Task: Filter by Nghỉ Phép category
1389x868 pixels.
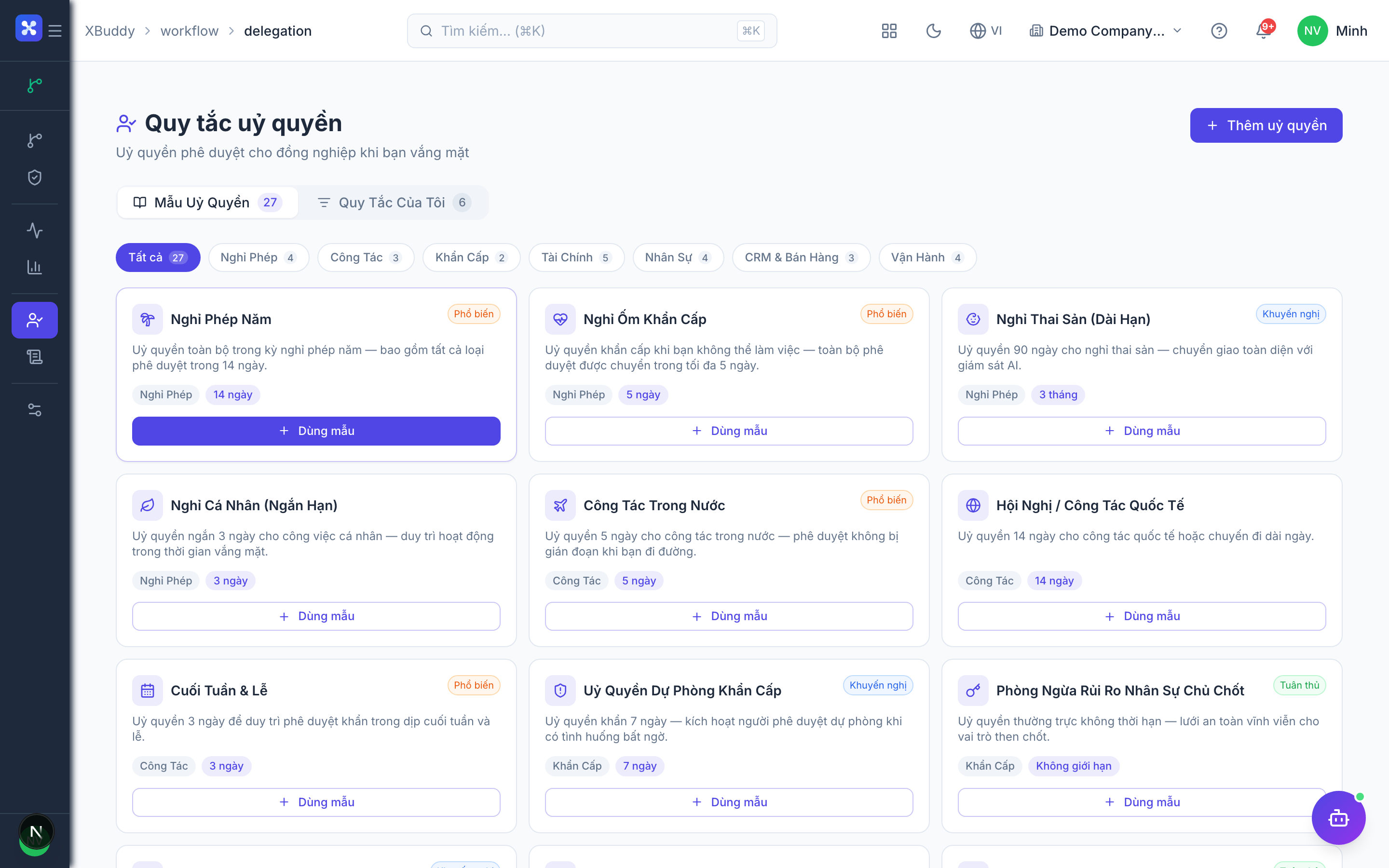Action: coord(259,257)
